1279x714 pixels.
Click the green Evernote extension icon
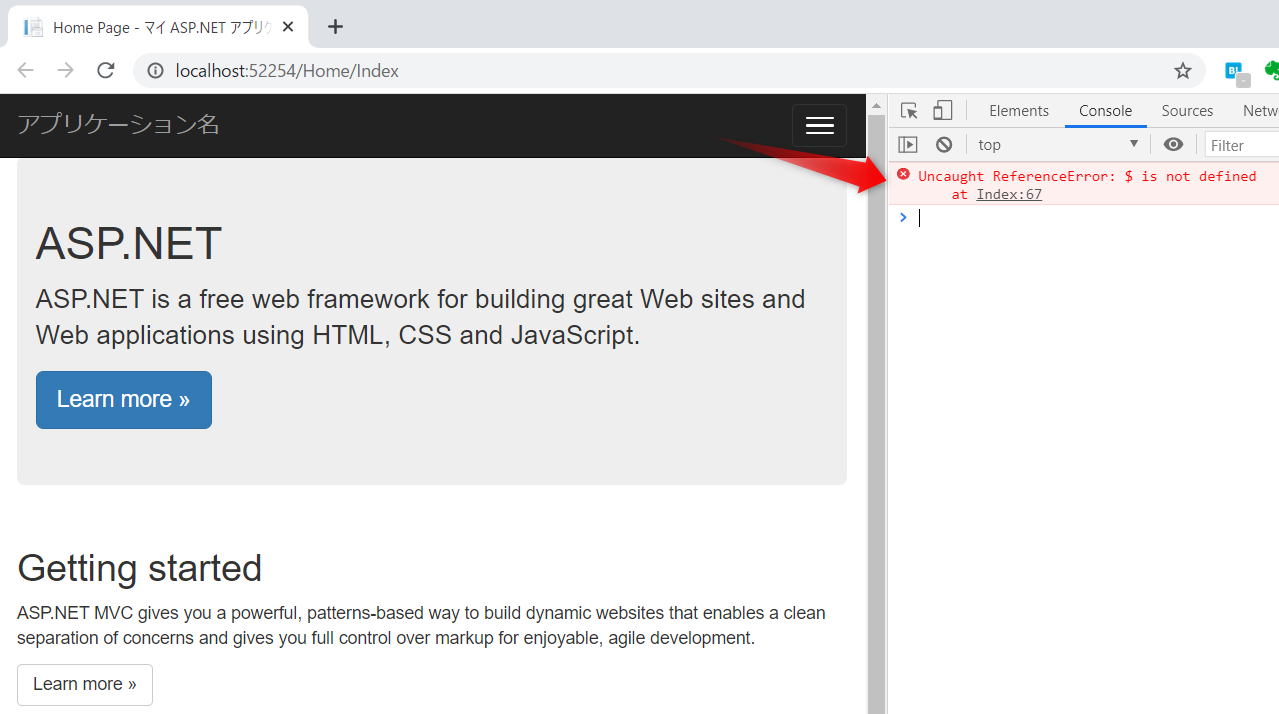coord(1271,71)
